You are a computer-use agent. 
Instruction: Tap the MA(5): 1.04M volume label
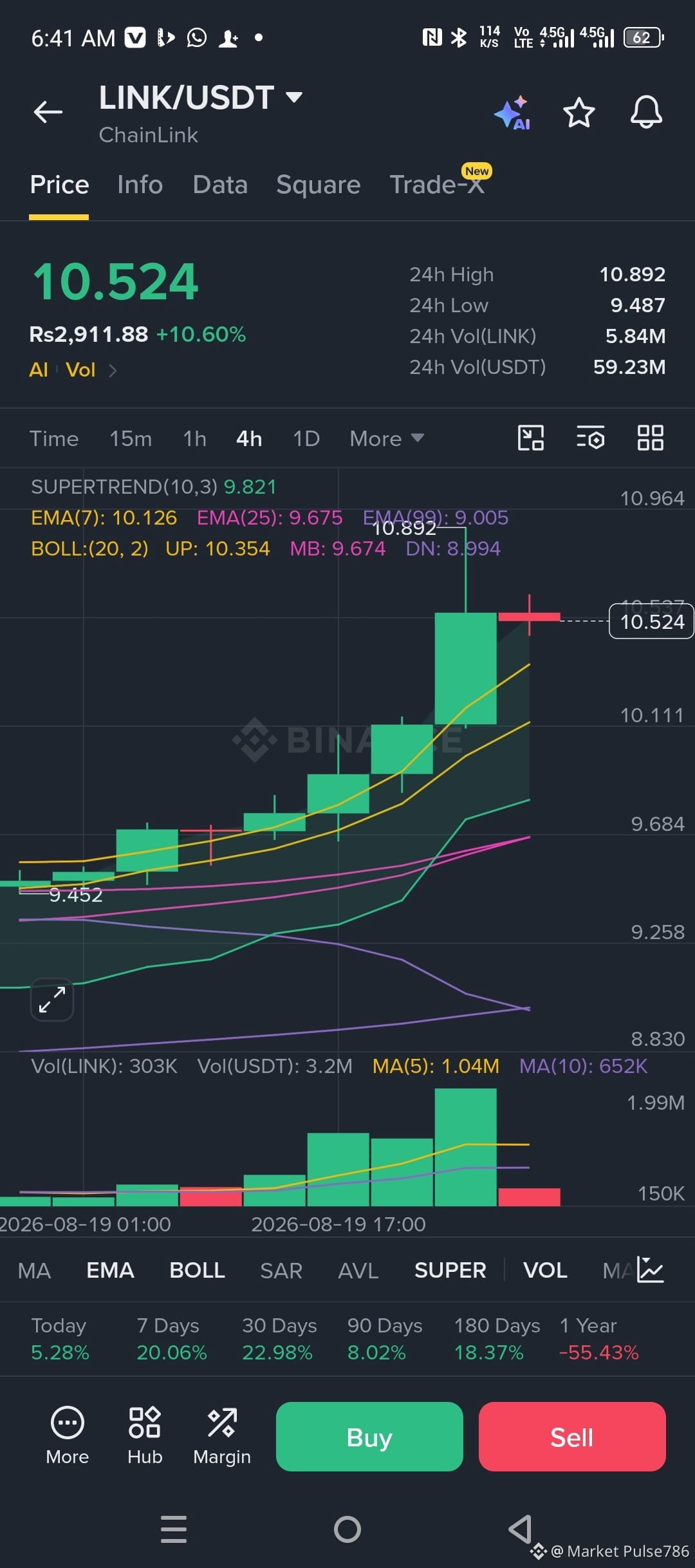[x=436, y=1066]
